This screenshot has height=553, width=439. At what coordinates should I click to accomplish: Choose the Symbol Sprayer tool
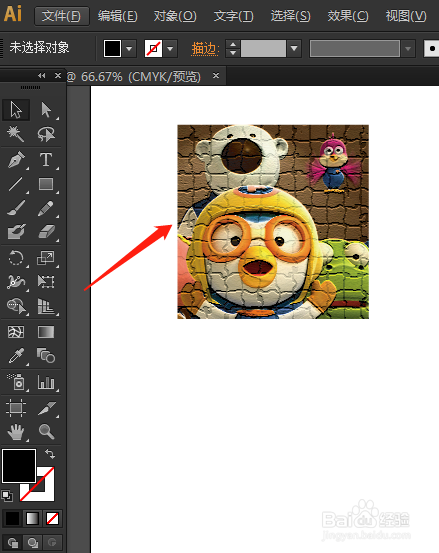click(16, 382)
